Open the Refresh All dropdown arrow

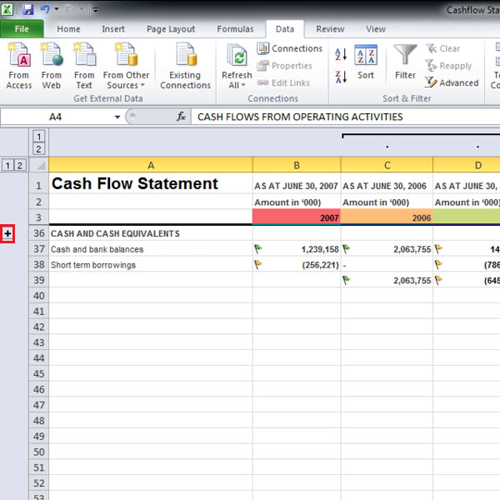[243, 85]
